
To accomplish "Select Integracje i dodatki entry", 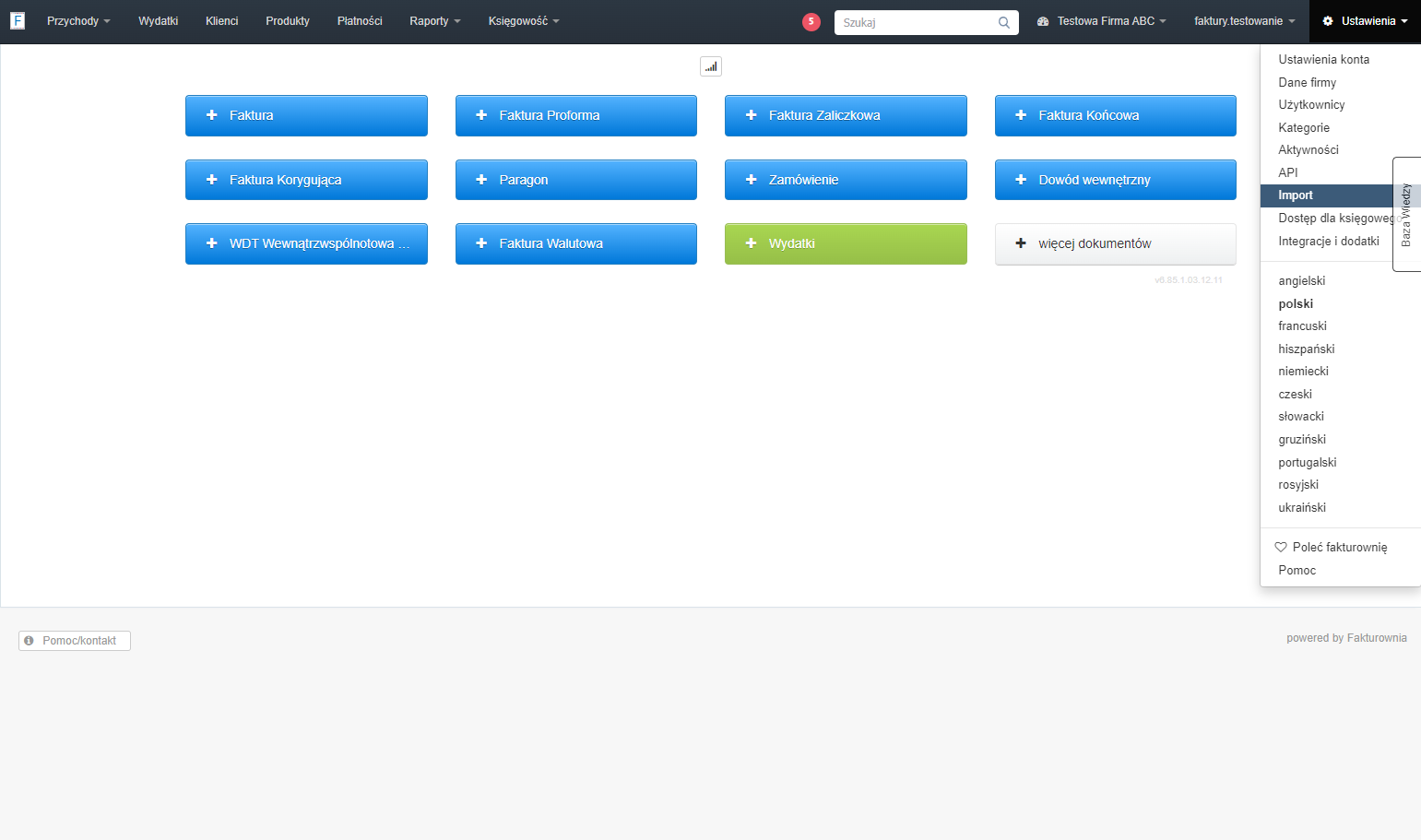I will (x=1327, y=241).
